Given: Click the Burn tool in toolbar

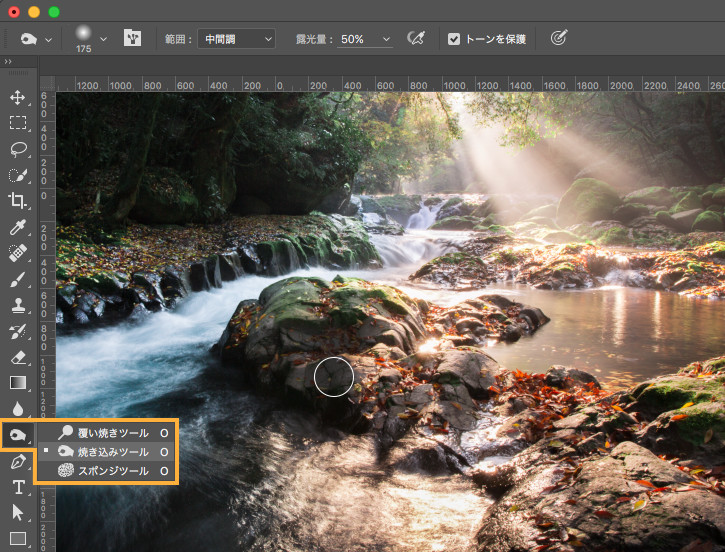Looking at the screenshot, I should pyautogui.click(x=18, y=435).
